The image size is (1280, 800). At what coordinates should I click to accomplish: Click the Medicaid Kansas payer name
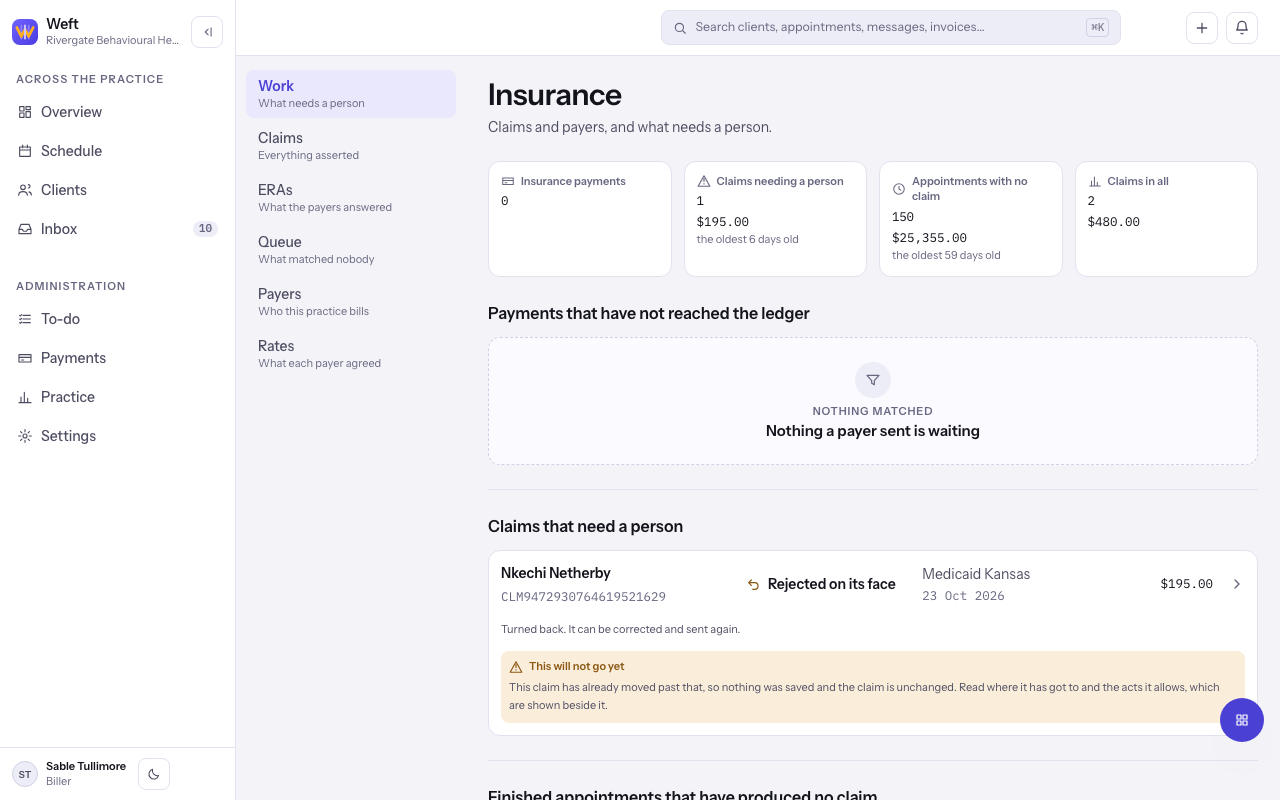pyautogui.click(x=976, y=574)
